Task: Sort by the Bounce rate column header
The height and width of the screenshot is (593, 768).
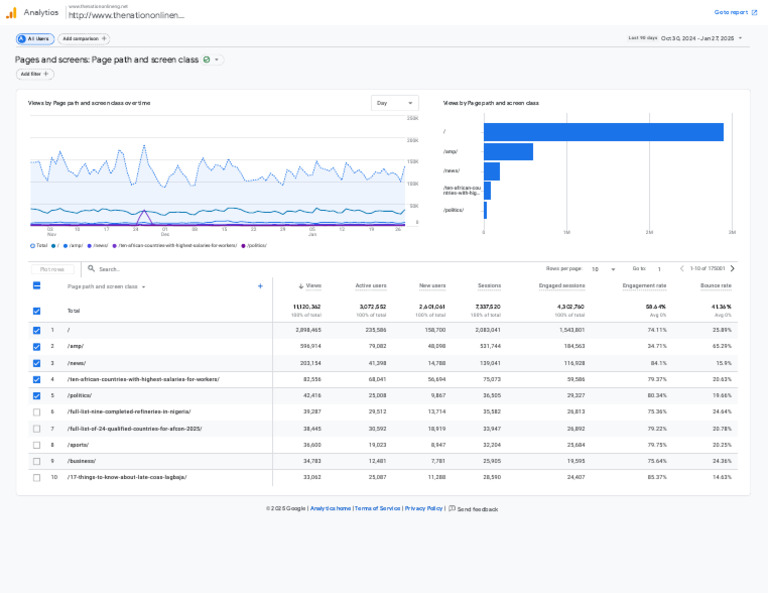Action: tap(716, 285)
